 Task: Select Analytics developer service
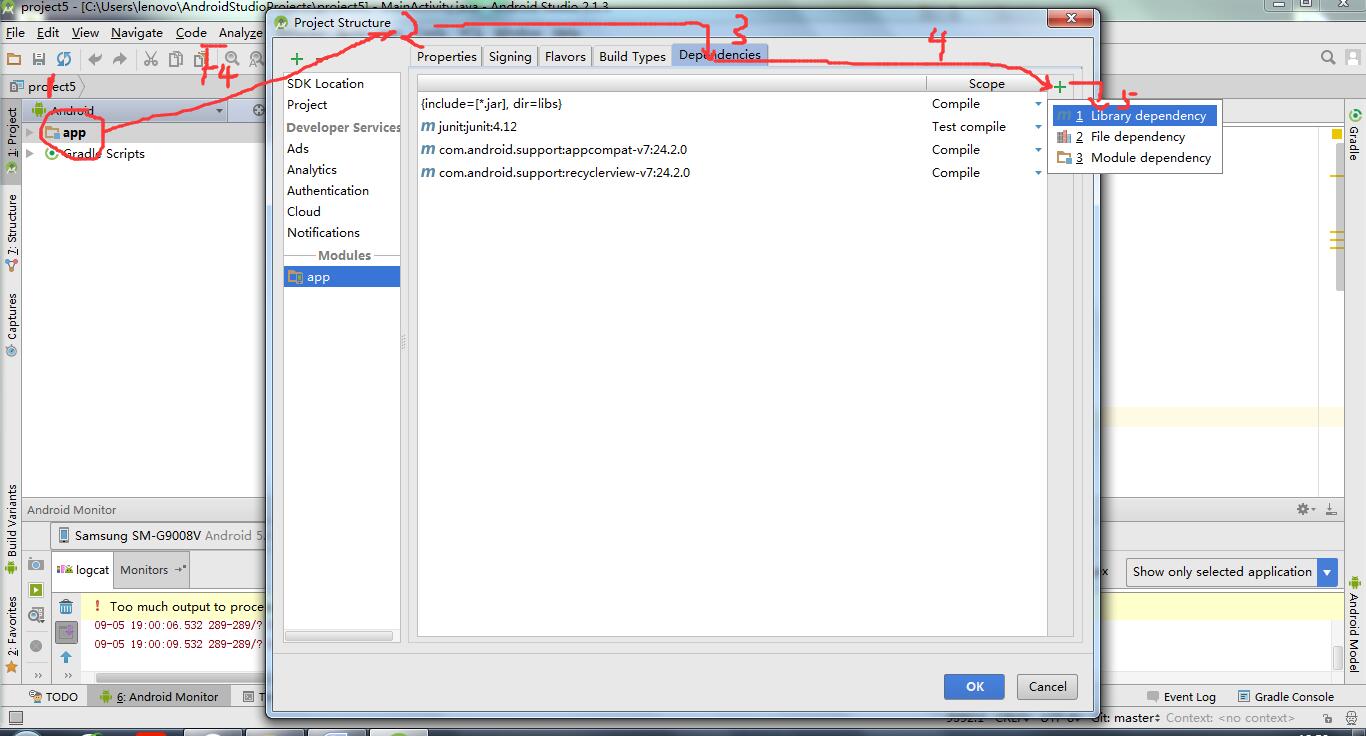(x=312, y=170)
